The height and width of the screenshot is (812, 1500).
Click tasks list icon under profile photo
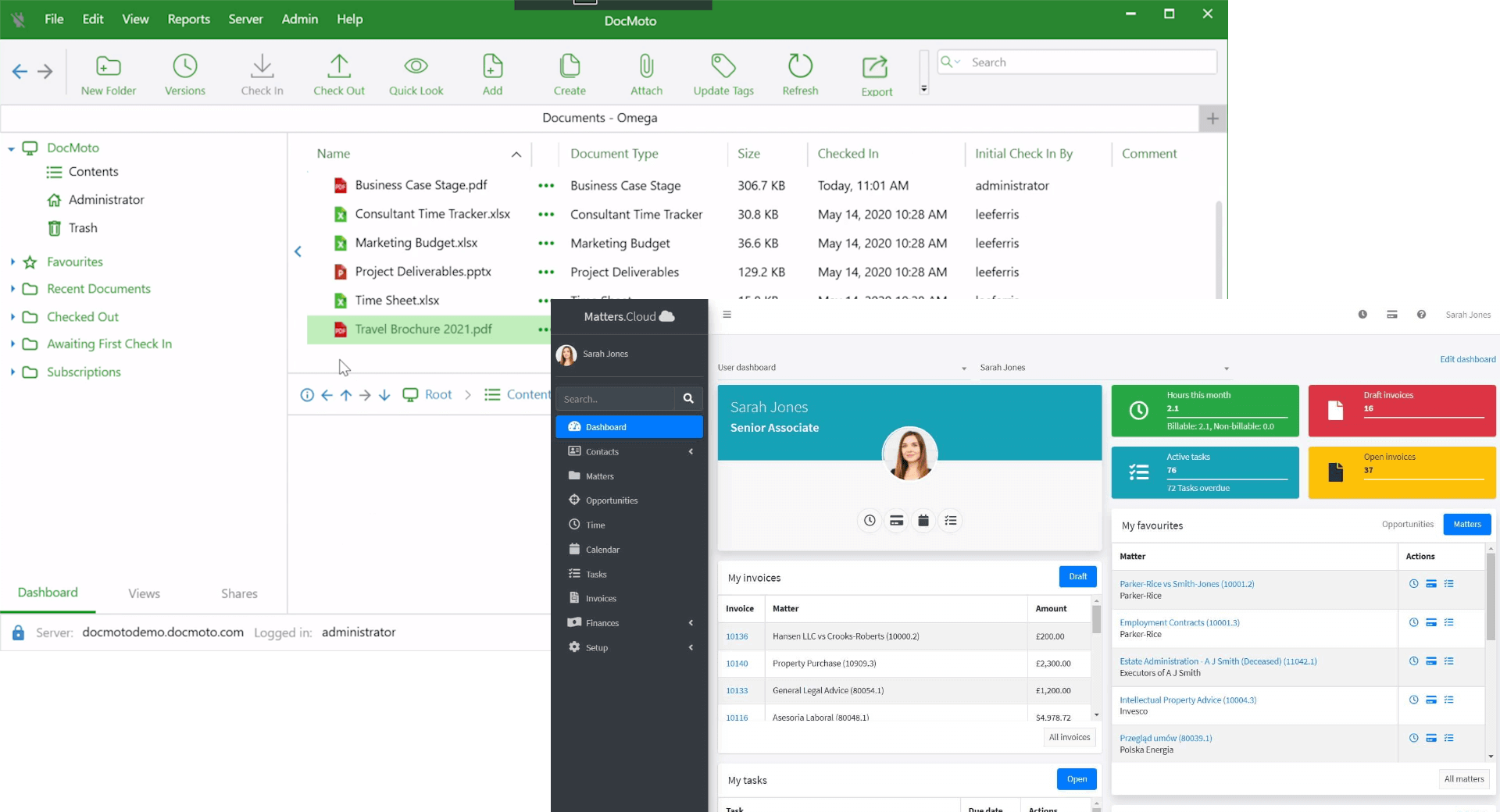(951, 521)
